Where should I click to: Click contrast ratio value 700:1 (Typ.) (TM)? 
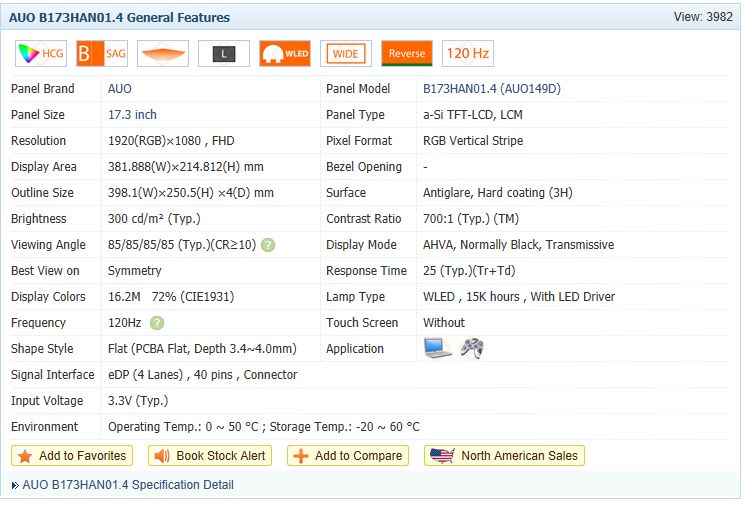point(471,219)
